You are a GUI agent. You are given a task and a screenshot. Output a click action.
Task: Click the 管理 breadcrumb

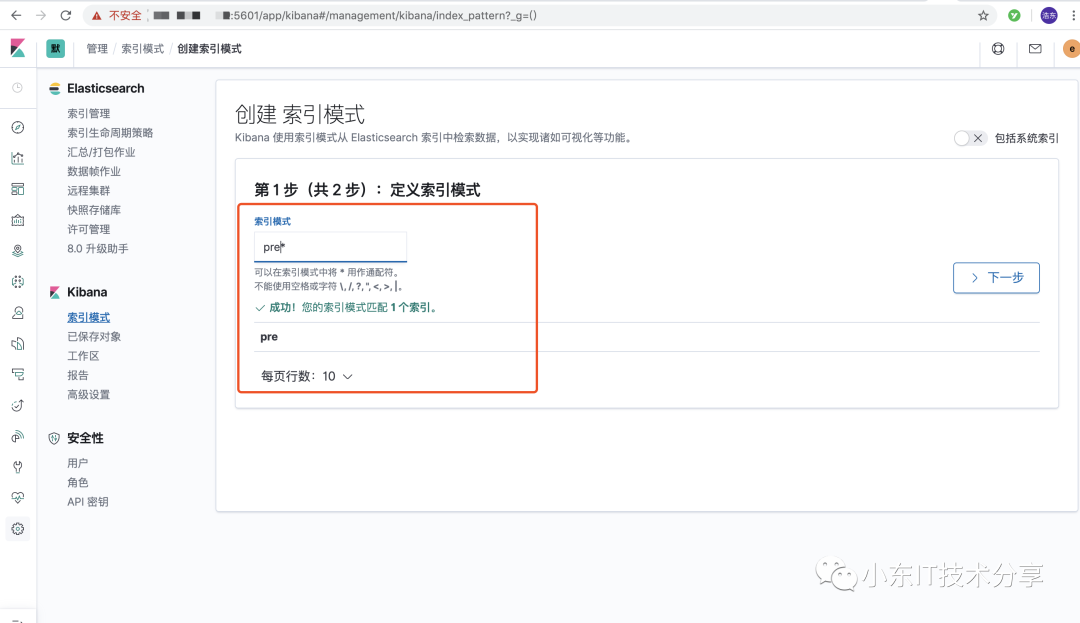point(97,49)
